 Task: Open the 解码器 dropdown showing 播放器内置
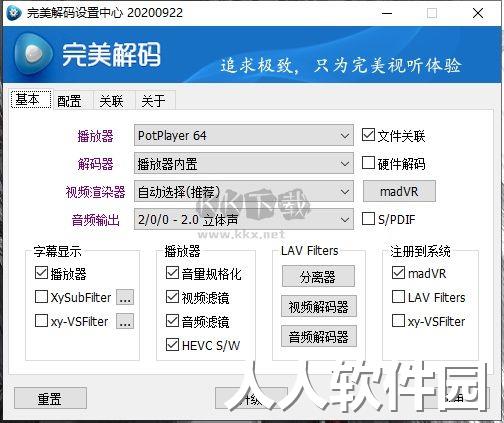click(x=244, y=163)
